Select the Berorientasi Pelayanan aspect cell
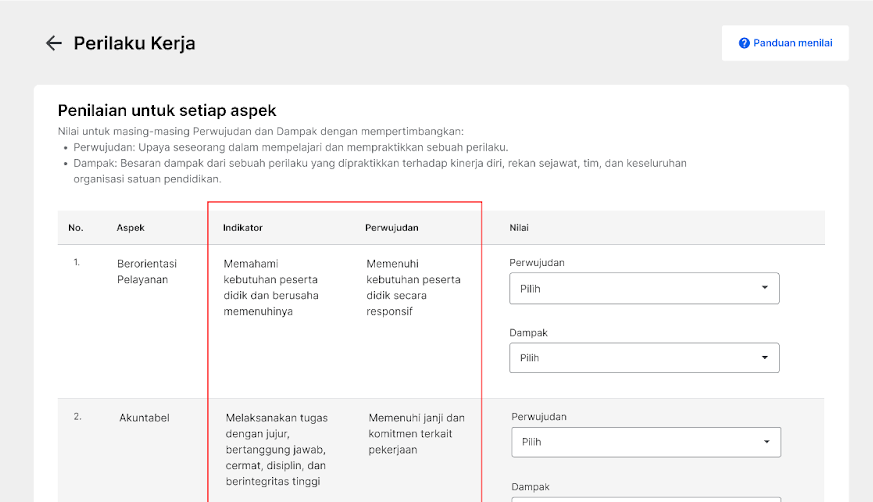The image size is (873, 502). click(146, 271)
